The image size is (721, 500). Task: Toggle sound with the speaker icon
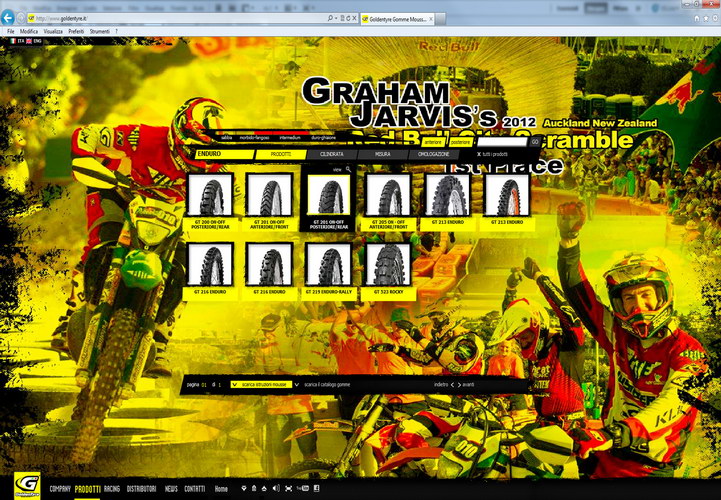pyautogui.click(x=276, y=489)
